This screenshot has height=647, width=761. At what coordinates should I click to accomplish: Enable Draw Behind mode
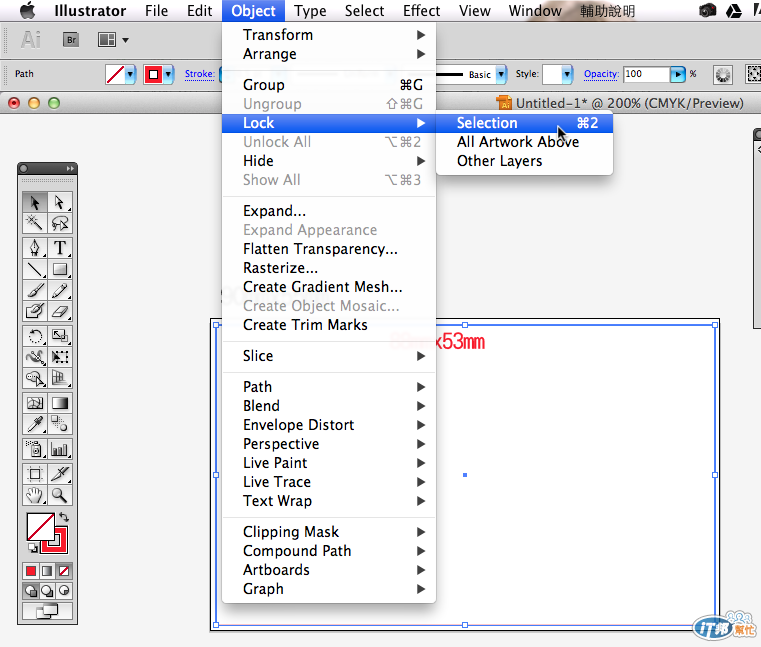pyautogui.click(x=47, y=591)
